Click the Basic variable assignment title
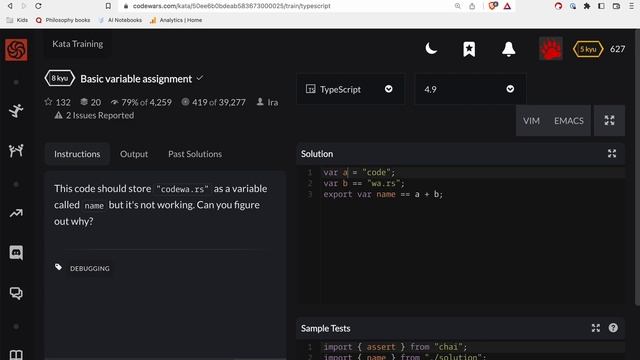Viewport: 640px width, 360px height. pos(136,79)
